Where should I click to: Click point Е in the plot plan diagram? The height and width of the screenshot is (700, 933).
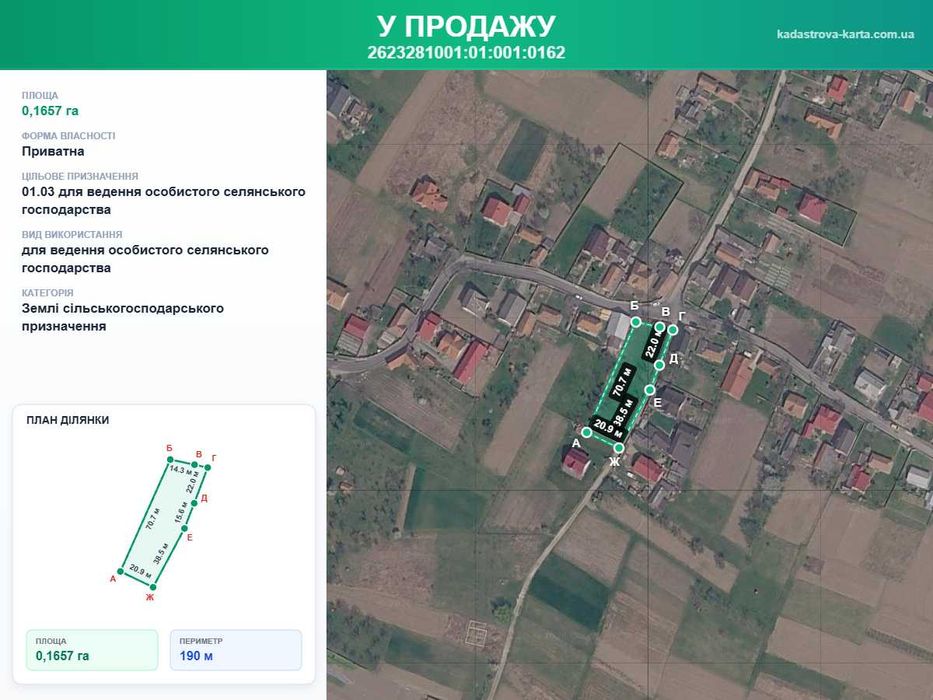click(184, 528)
